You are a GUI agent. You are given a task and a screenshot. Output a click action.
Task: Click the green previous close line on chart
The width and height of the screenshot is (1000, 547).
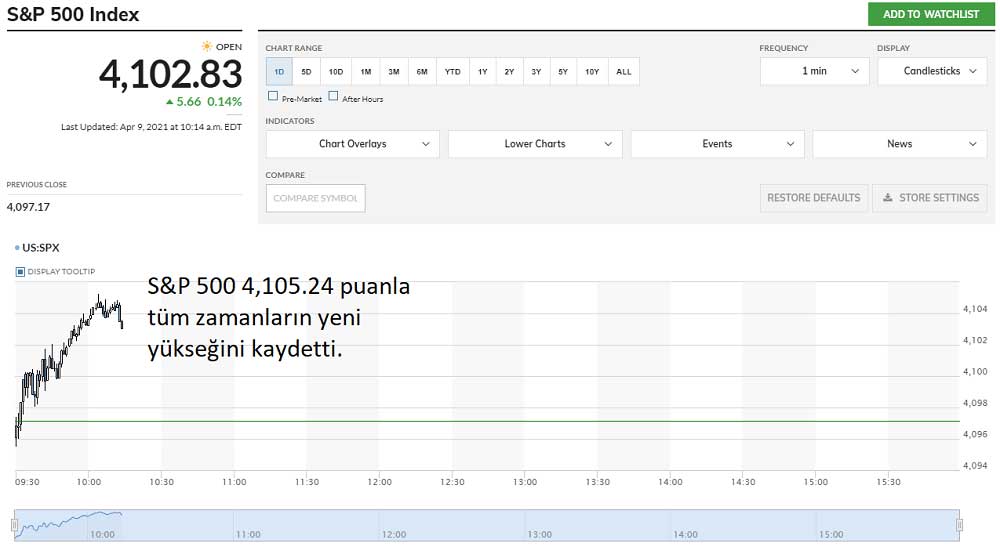(488, 421)
